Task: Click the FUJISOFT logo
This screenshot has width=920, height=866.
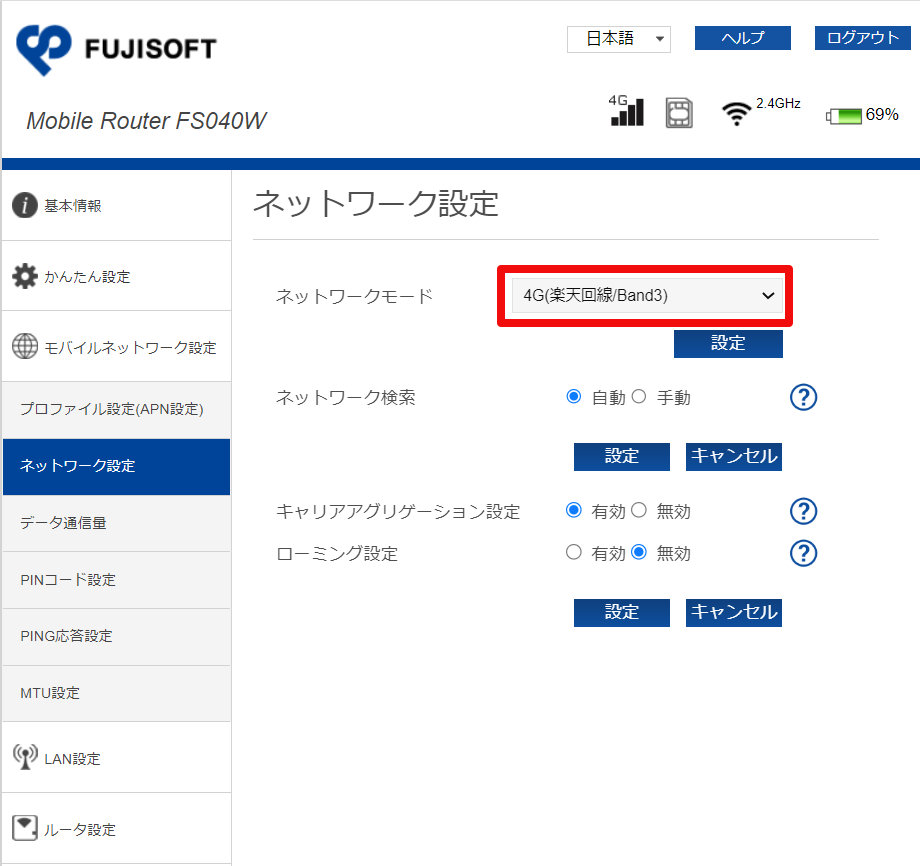Action: (116, 49)
